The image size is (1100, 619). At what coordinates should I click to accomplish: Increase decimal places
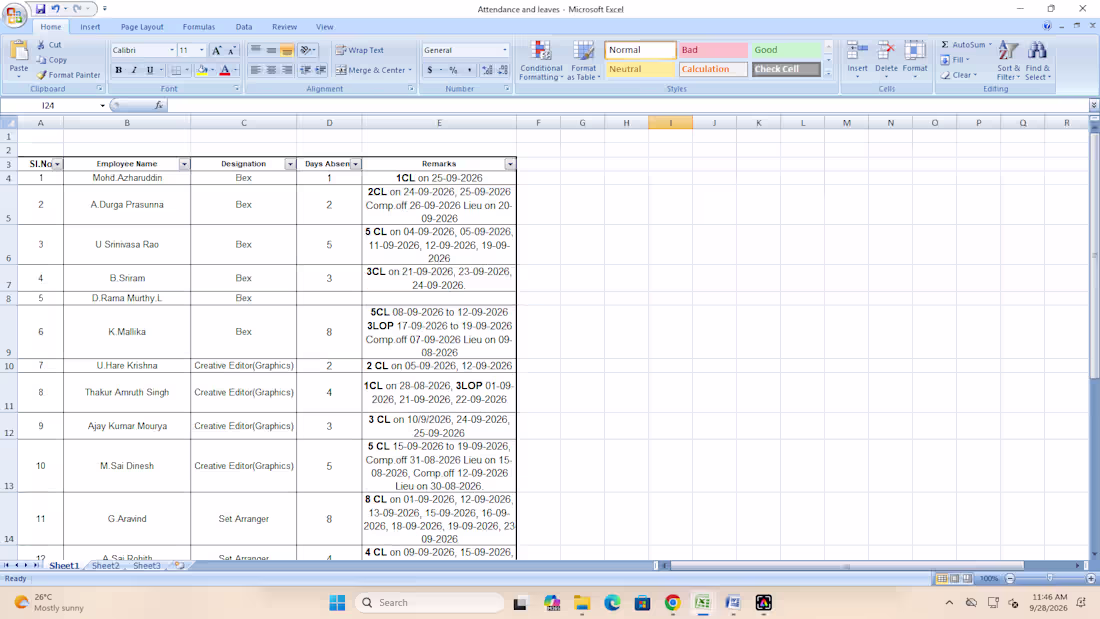(487, 70)
